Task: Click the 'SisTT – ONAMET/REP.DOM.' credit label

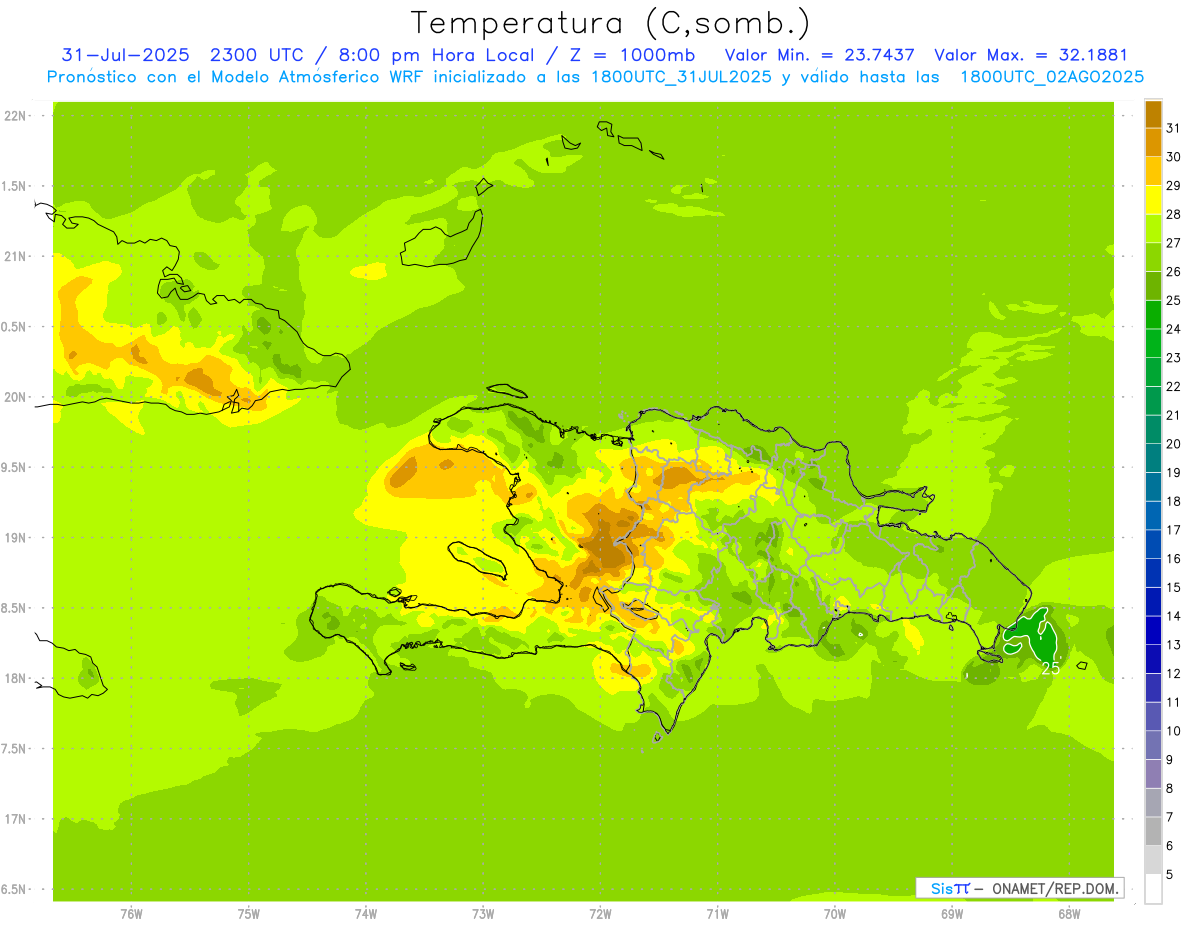Action: coord(1020,888)
